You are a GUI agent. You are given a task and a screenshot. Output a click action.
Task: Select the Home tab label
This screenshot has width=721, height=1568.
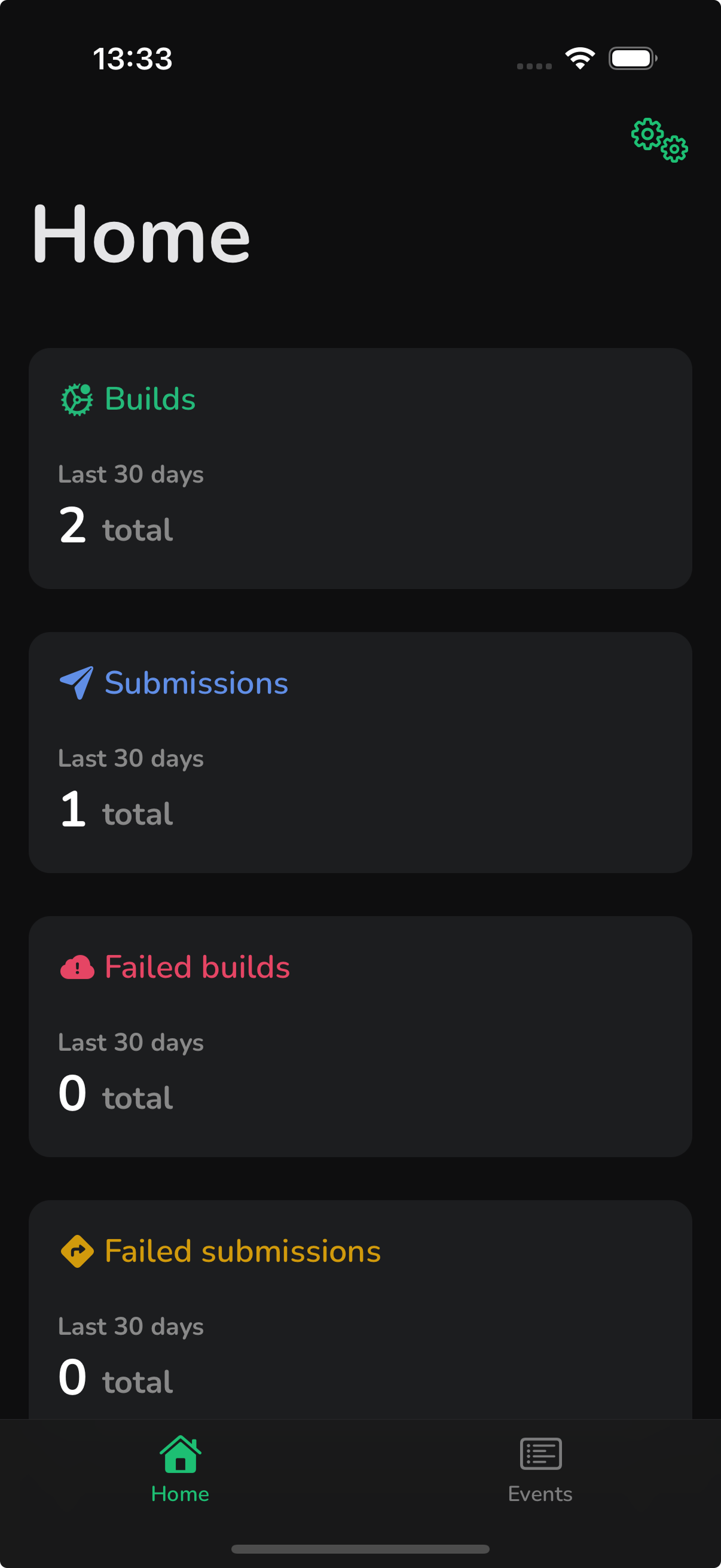tap(180, 1494)
